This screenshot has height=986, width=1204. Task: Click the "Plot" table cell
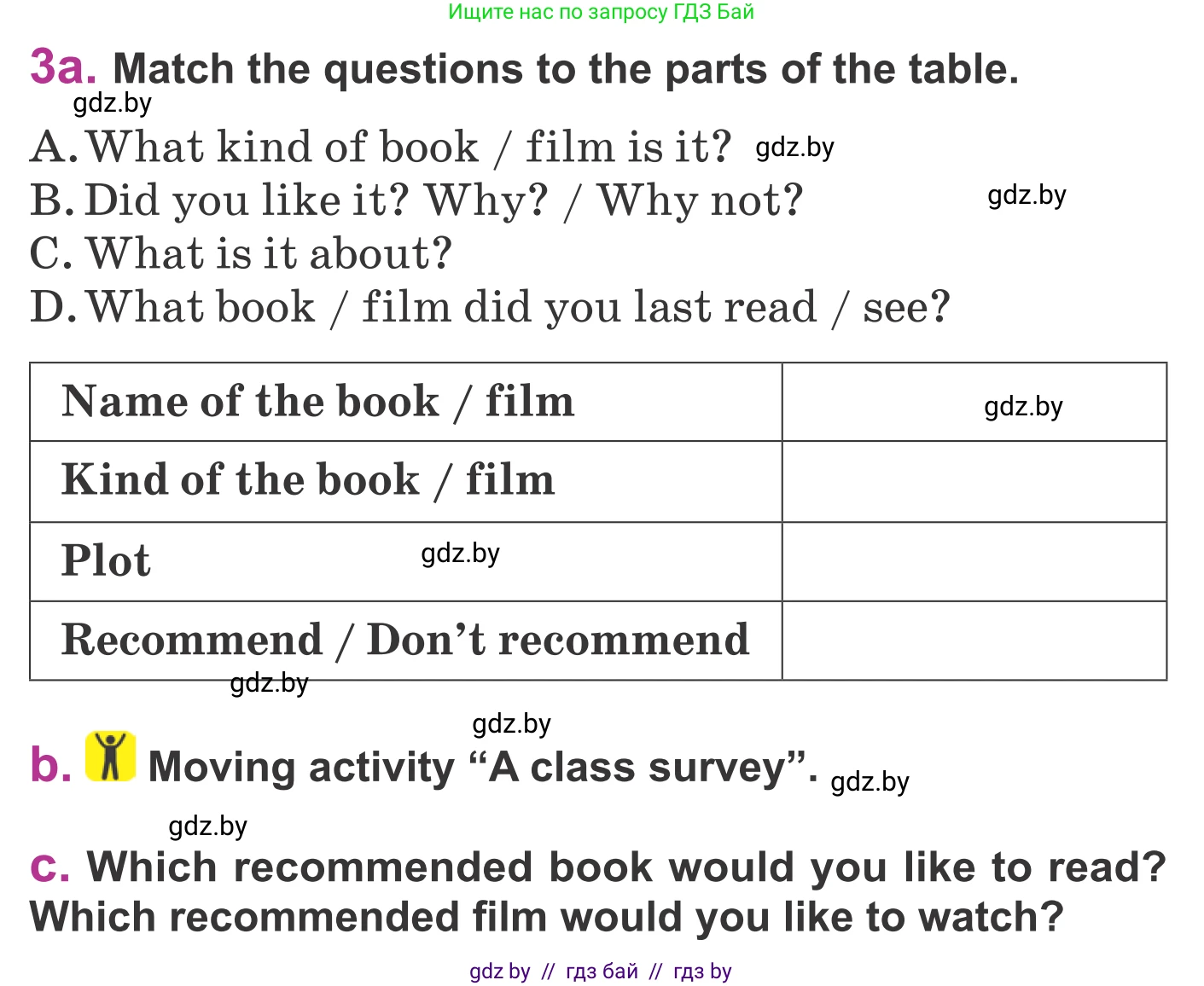pos(107,561)
